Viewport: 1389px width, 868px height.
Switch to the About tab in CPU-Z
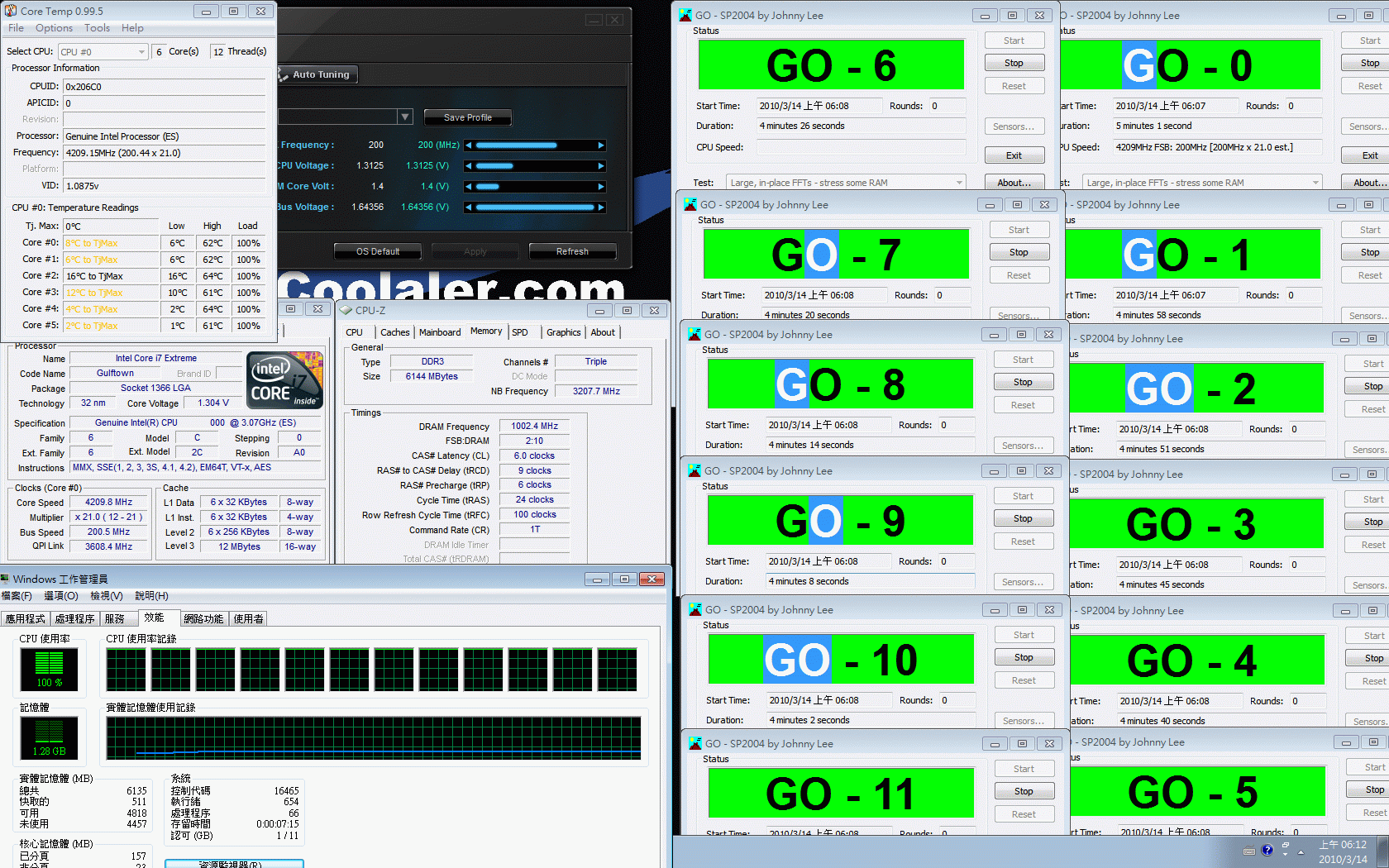[x=603, y=332]
